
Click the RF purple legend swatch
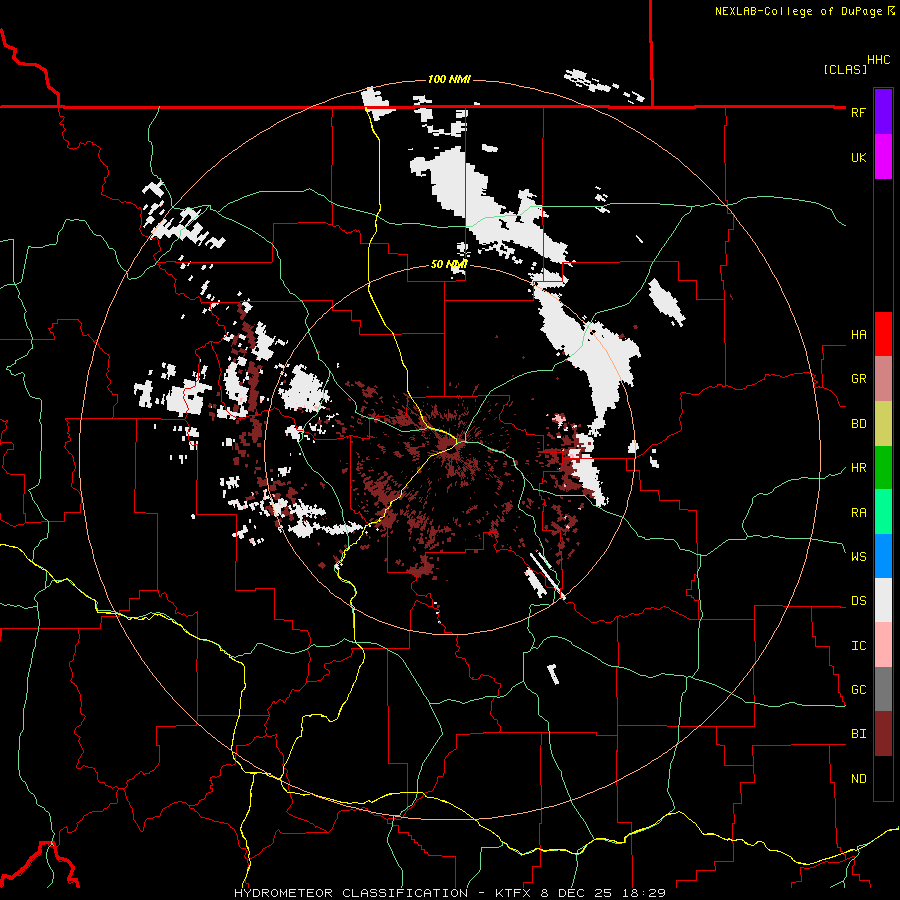click(883, 112)
